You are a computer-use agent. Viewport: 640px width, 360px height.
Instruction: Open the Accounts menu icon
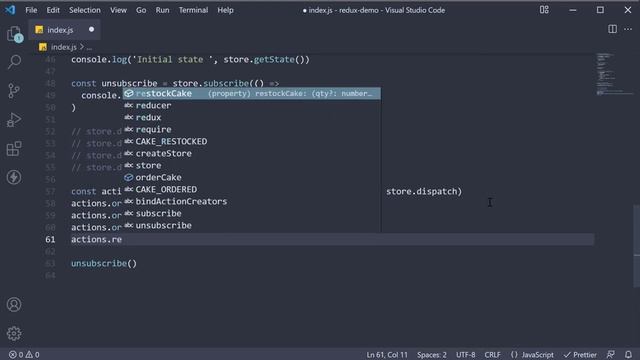pyautogui.click(x=14, y=304)
